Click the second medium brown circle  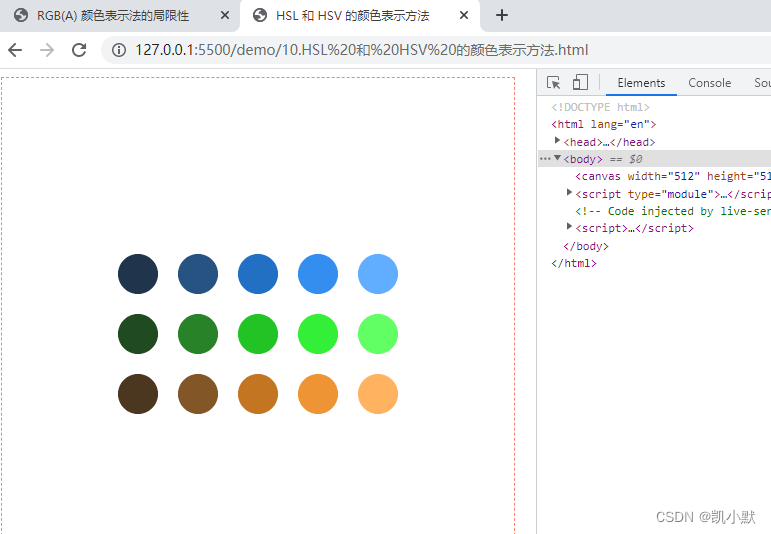198,394
